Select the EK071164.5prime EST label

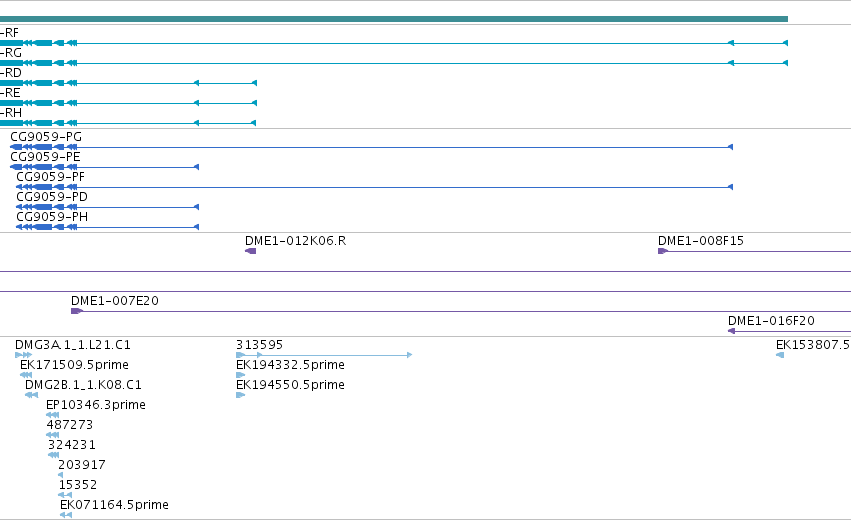coord(114,505)
